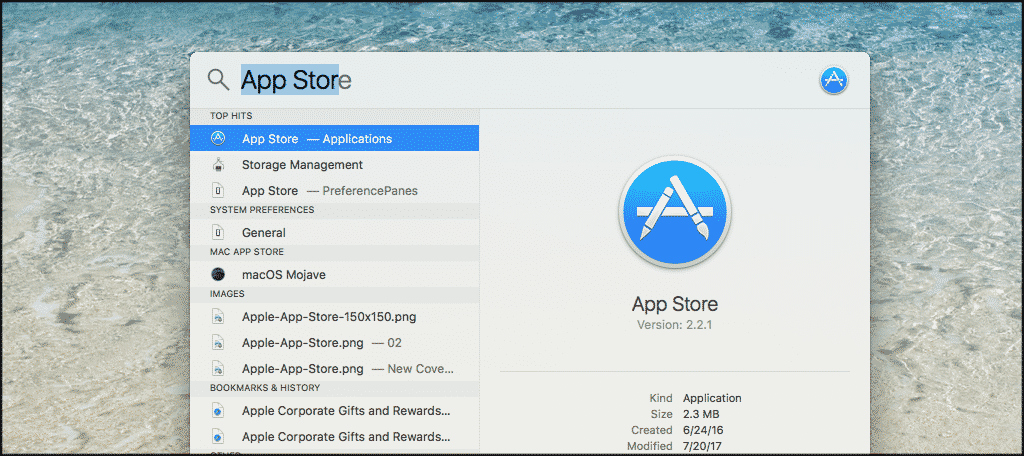Click the App Store Applications row icon

[218, 138]
